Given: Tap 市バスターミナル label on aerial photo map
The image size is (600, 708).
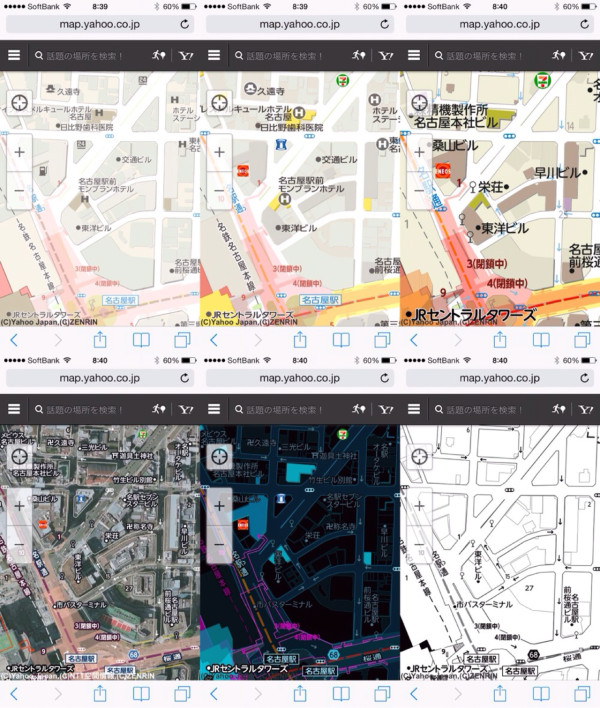Looking at the screenshot, I should (x=79, y=604).
